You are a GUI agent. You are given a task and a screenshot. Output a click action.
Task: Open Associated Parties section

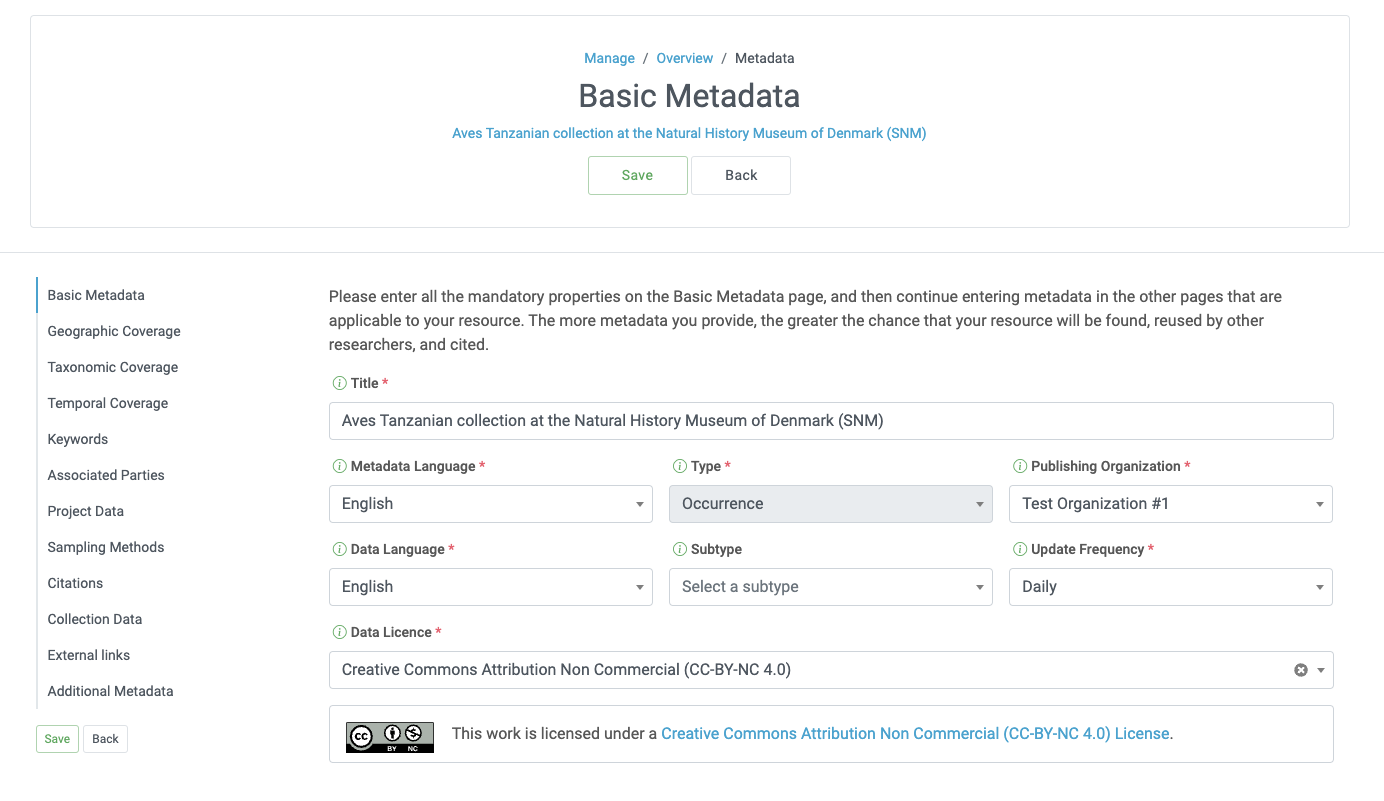coord(106,475)
